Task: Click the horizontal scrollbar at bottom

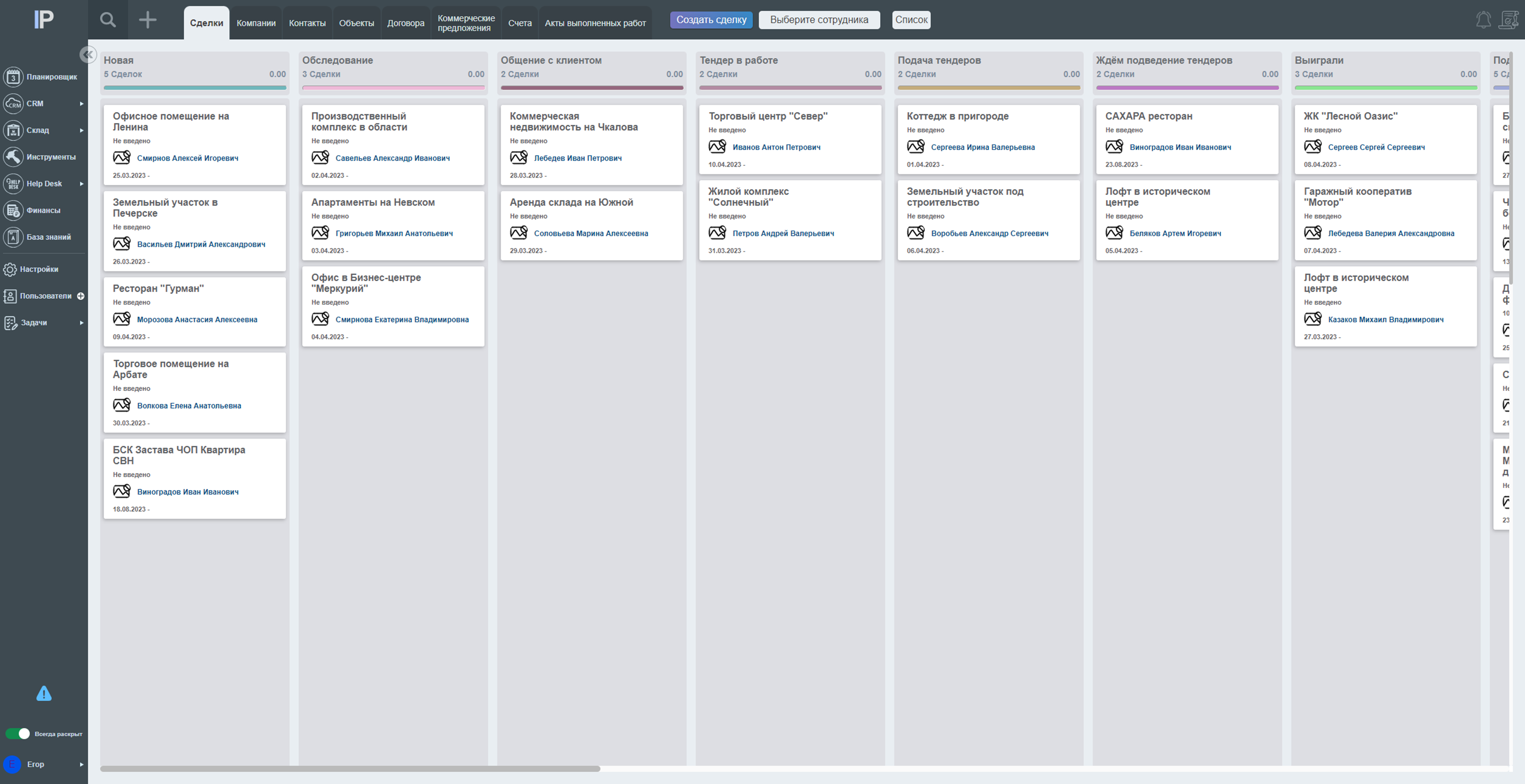Action: tap(350, 769)
